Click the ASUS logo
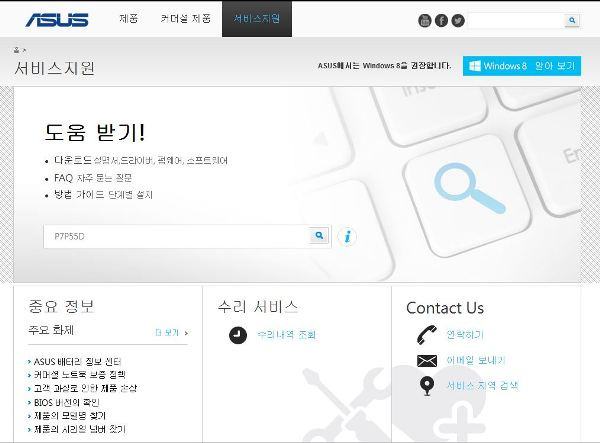This screenshot has width=600, height=443. click(x=57, y=19)
